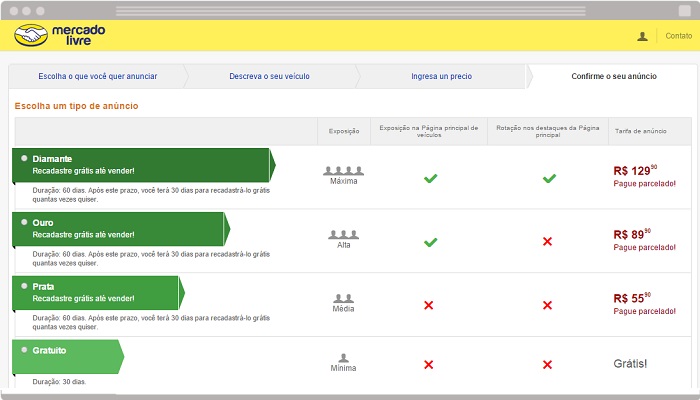This screenshot has width=700, height=400.
Task: Click the Alta exposure three-people icon
Action: pyautogui.click(x=343, y=234)
